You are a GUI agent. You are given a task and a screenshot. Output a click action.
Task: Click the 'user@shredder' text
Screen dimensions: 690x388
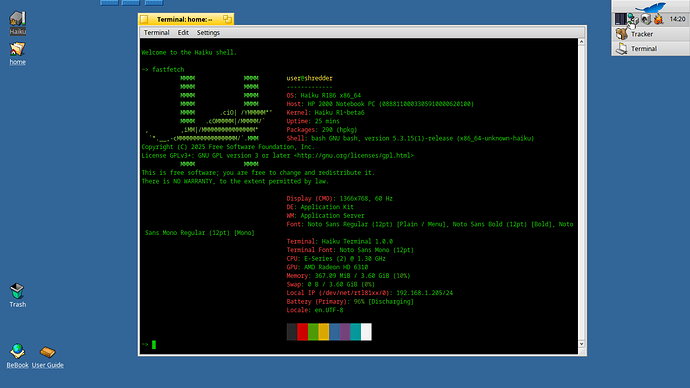click(x=309, y=78)
